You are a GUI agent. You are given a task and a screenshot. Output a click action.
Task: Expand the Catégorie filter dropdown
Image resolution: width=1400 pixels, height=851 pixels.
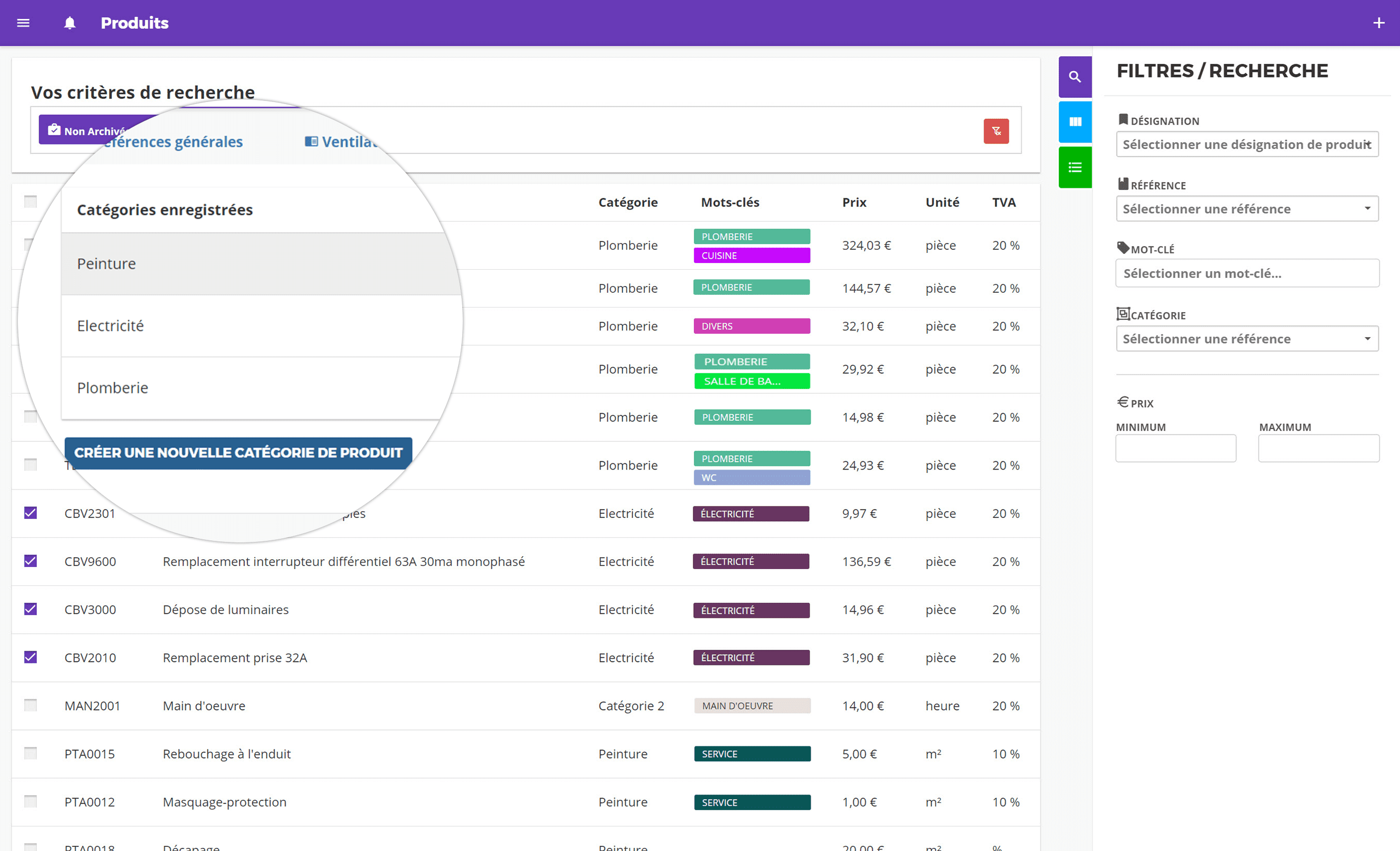click(x=1247, y=339)
